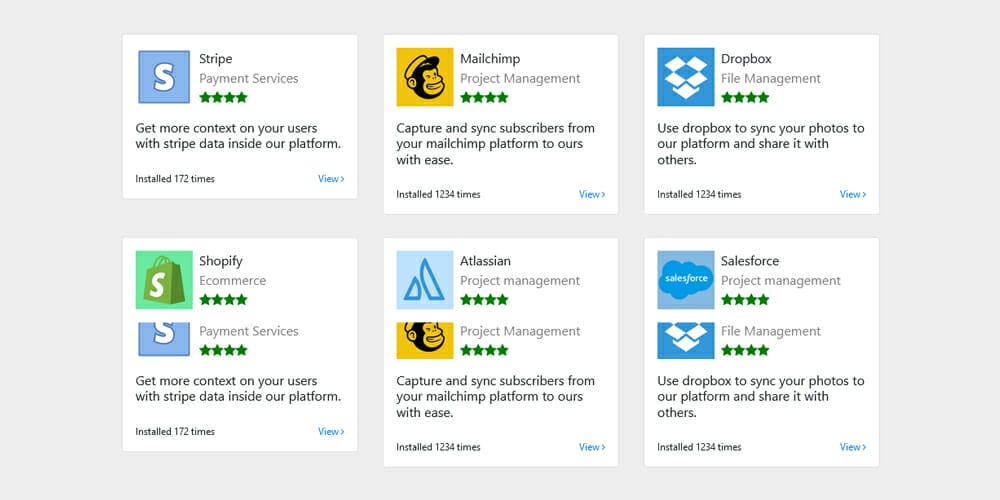1000x500 pixels.
Task: Click the Salesforce title text
Action: [x=749, y=261]
